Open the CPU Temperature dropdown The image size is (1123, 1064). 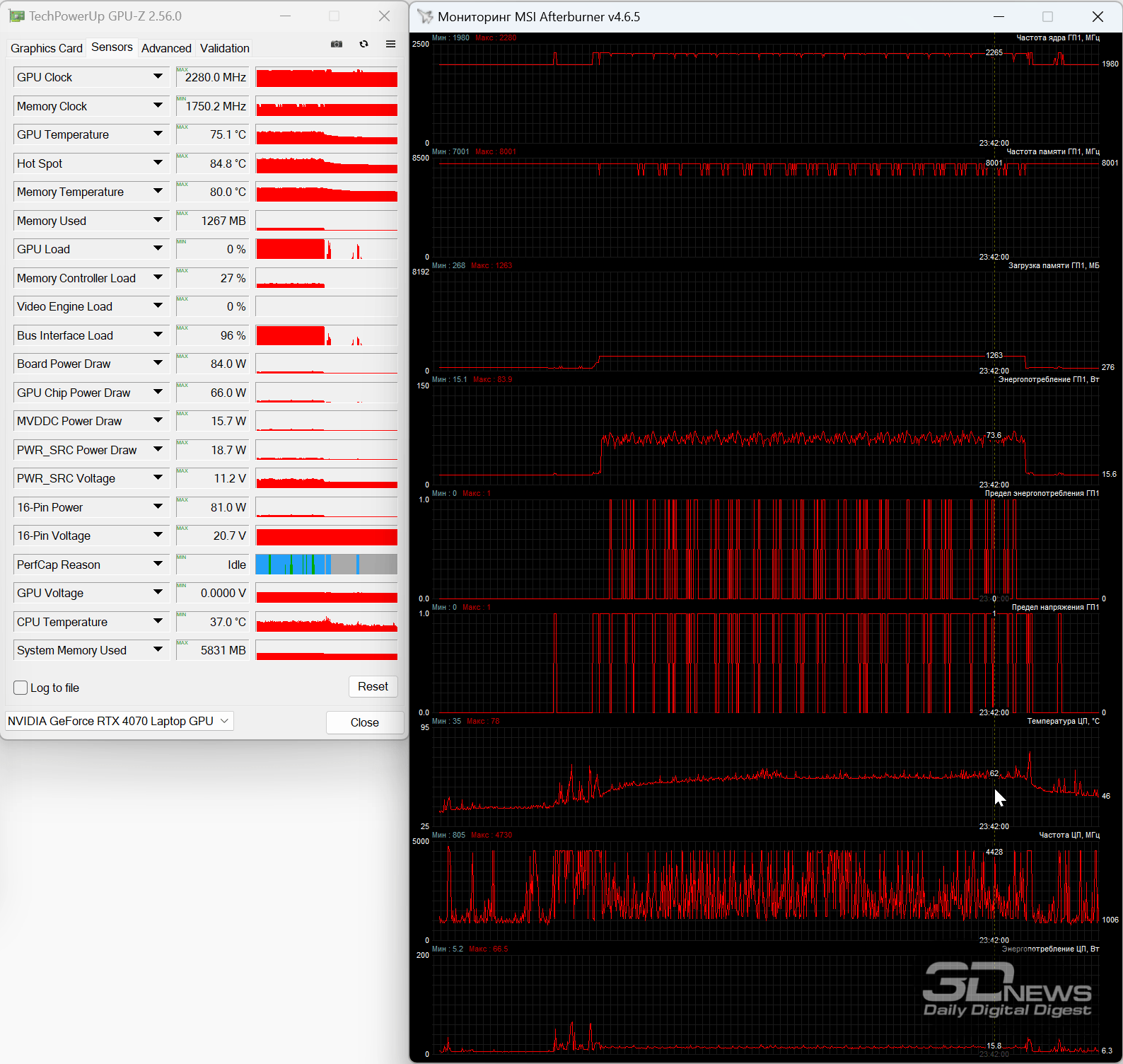pyautogui.click(x=158, y=621)
